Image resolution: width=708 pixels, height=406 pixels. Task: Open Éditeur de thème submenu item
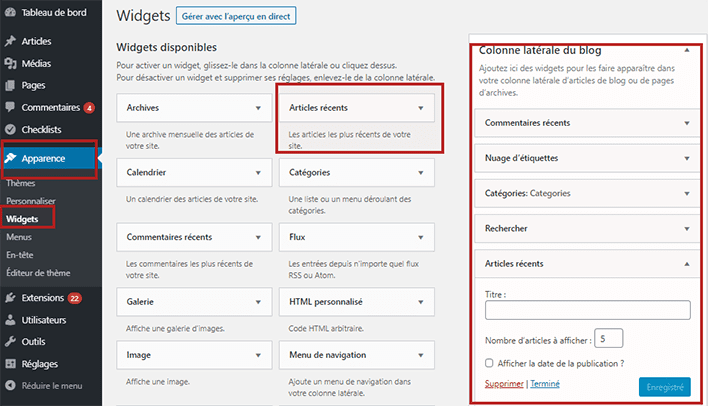(x=38, y=273)
